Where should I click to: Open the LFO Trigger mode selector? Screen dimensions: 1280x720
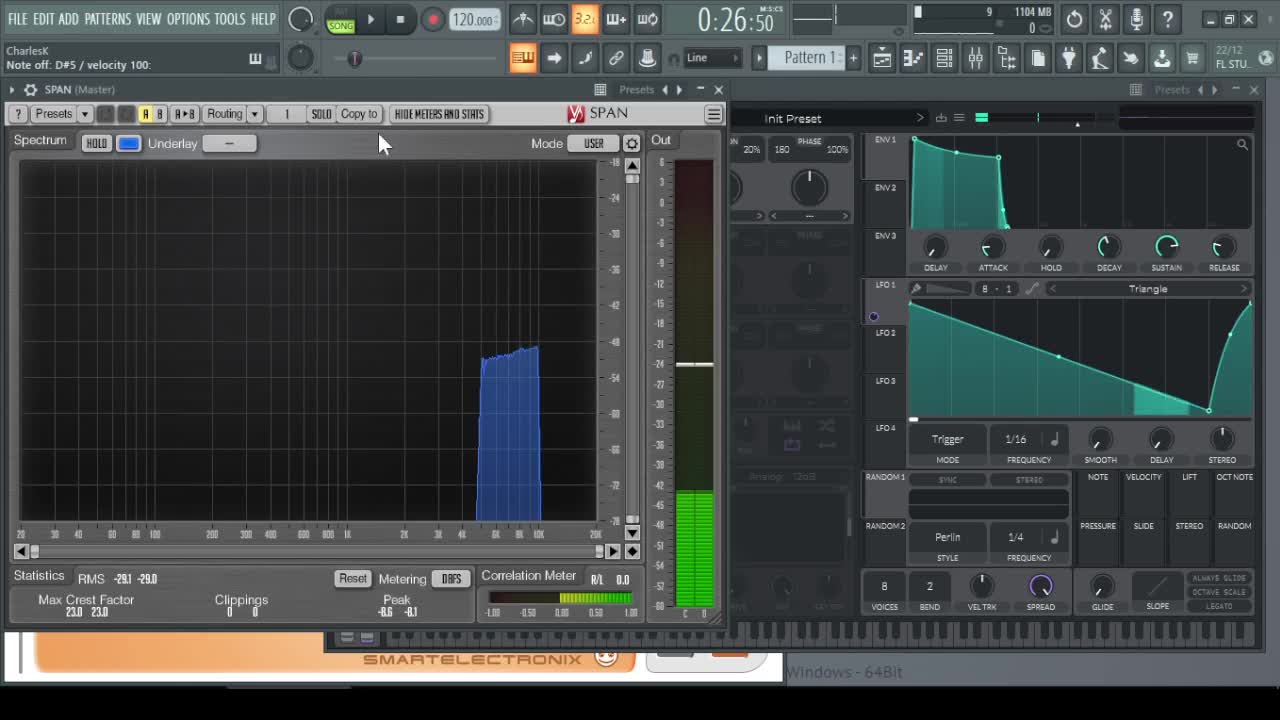click(947, 439)
